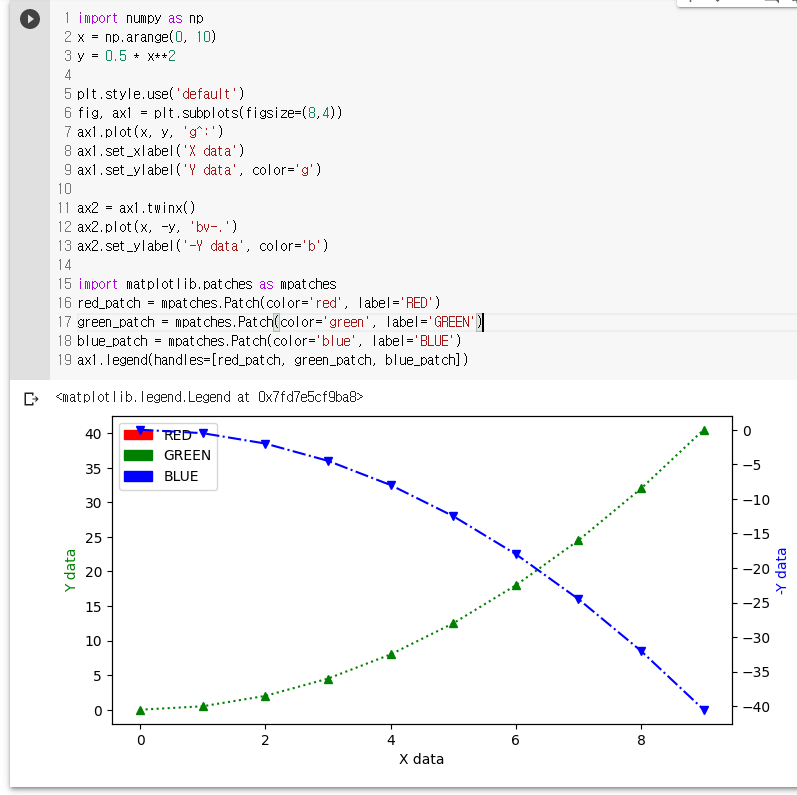Viewport: 797px width, 795px height.
Task: Click the green legend swatch in the plot
Action: 138,455
